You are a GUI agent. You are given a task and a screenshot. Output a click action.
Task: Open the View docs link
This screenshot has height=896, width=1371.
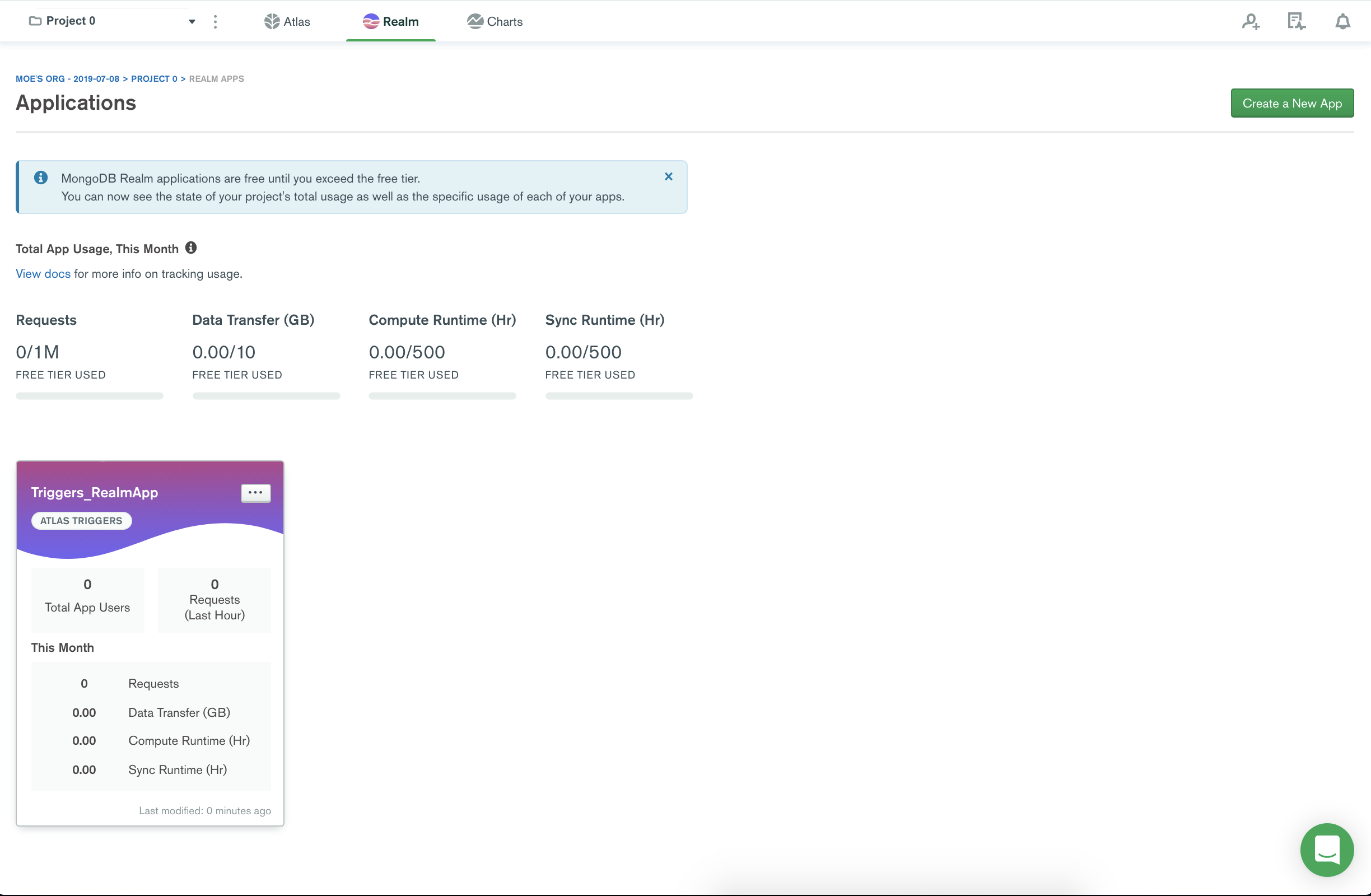click(43, 274)
